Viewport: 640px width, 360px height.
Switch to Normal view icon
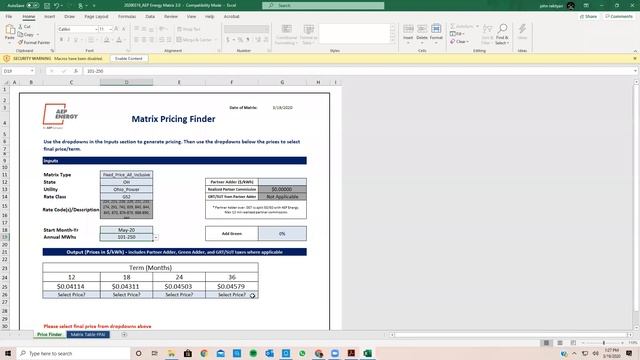point(546,343)
